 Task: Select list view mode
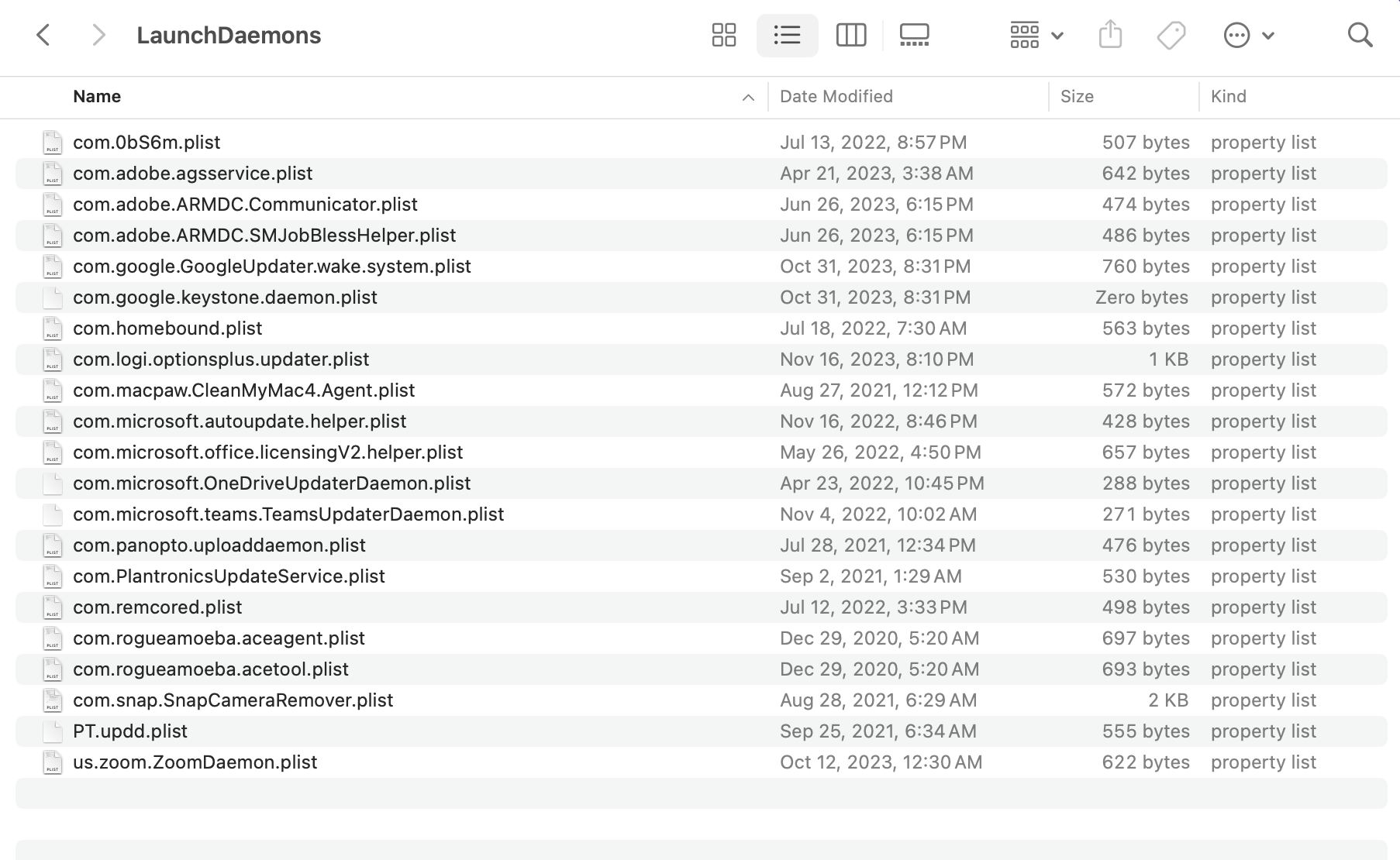[787, 35]
